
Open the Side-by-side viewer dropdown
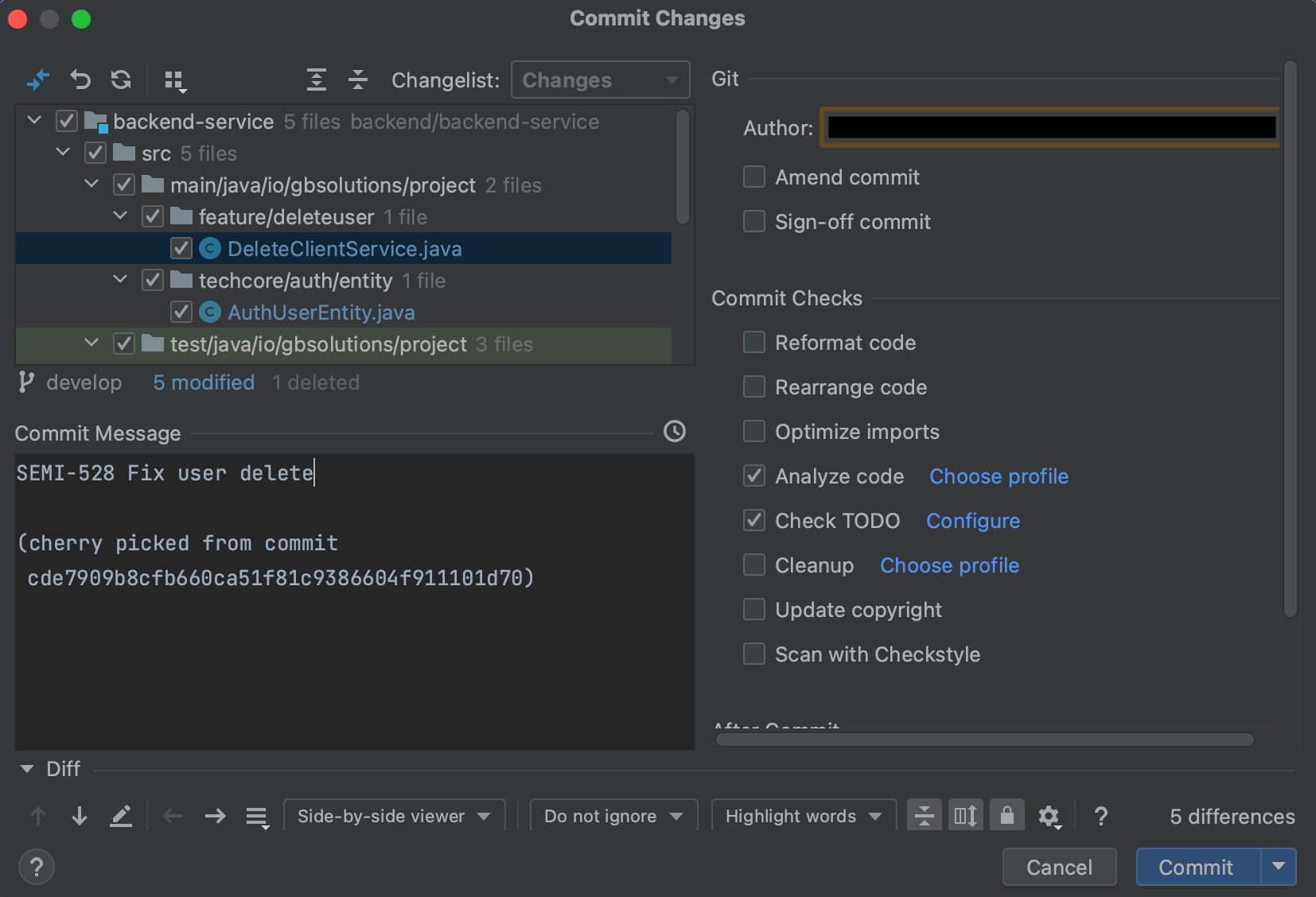click(394, 816)
